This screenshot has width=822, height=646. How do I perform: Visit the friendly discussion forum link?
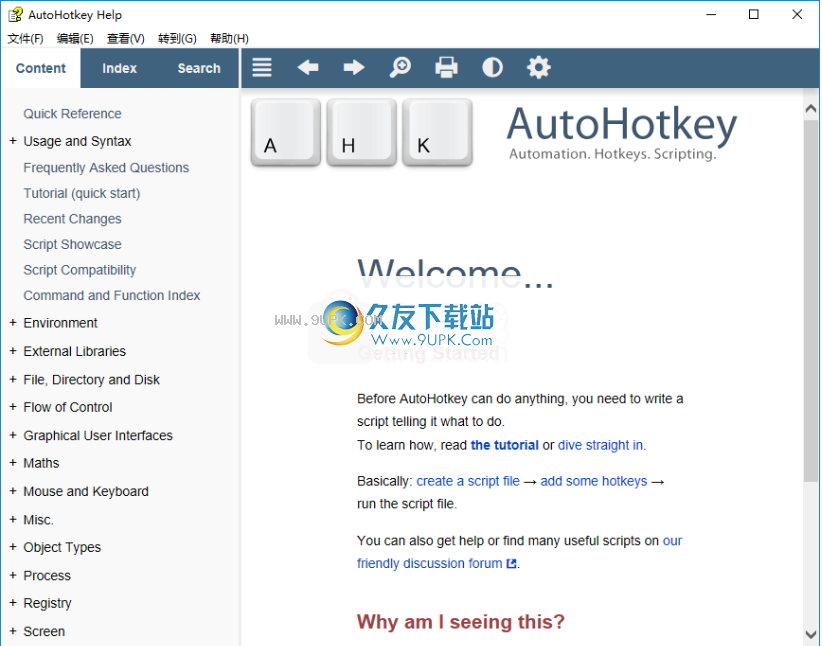429,563
